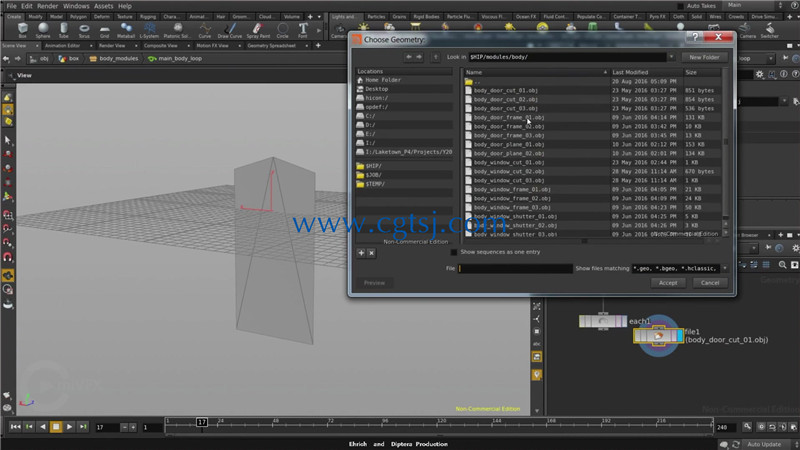The width and height of the screenshot is (800, 450).
Task: Click the Accept button
Action: 668,283
